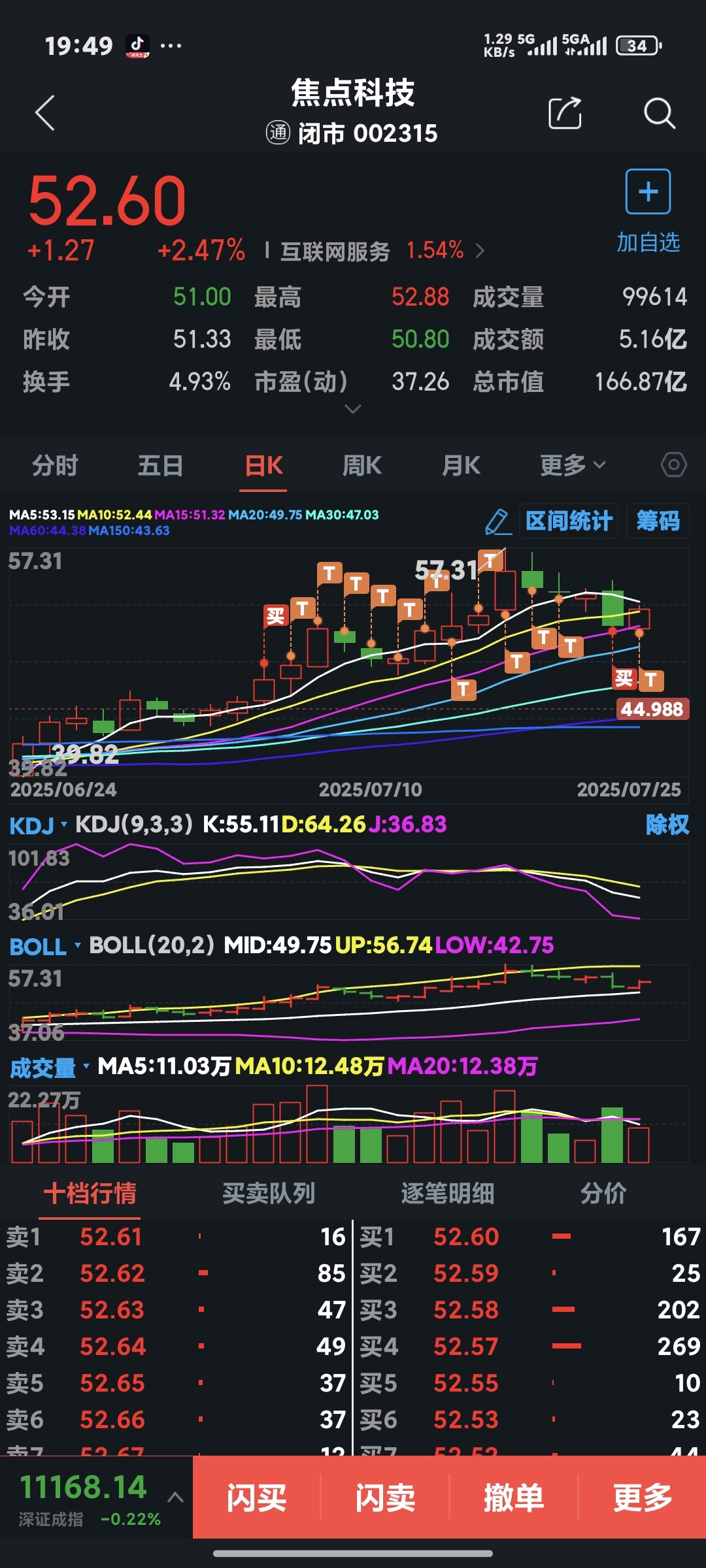Switch to 周K chart tab
The width and height of the screenshot is (706, 1568).
coord(362,465)
